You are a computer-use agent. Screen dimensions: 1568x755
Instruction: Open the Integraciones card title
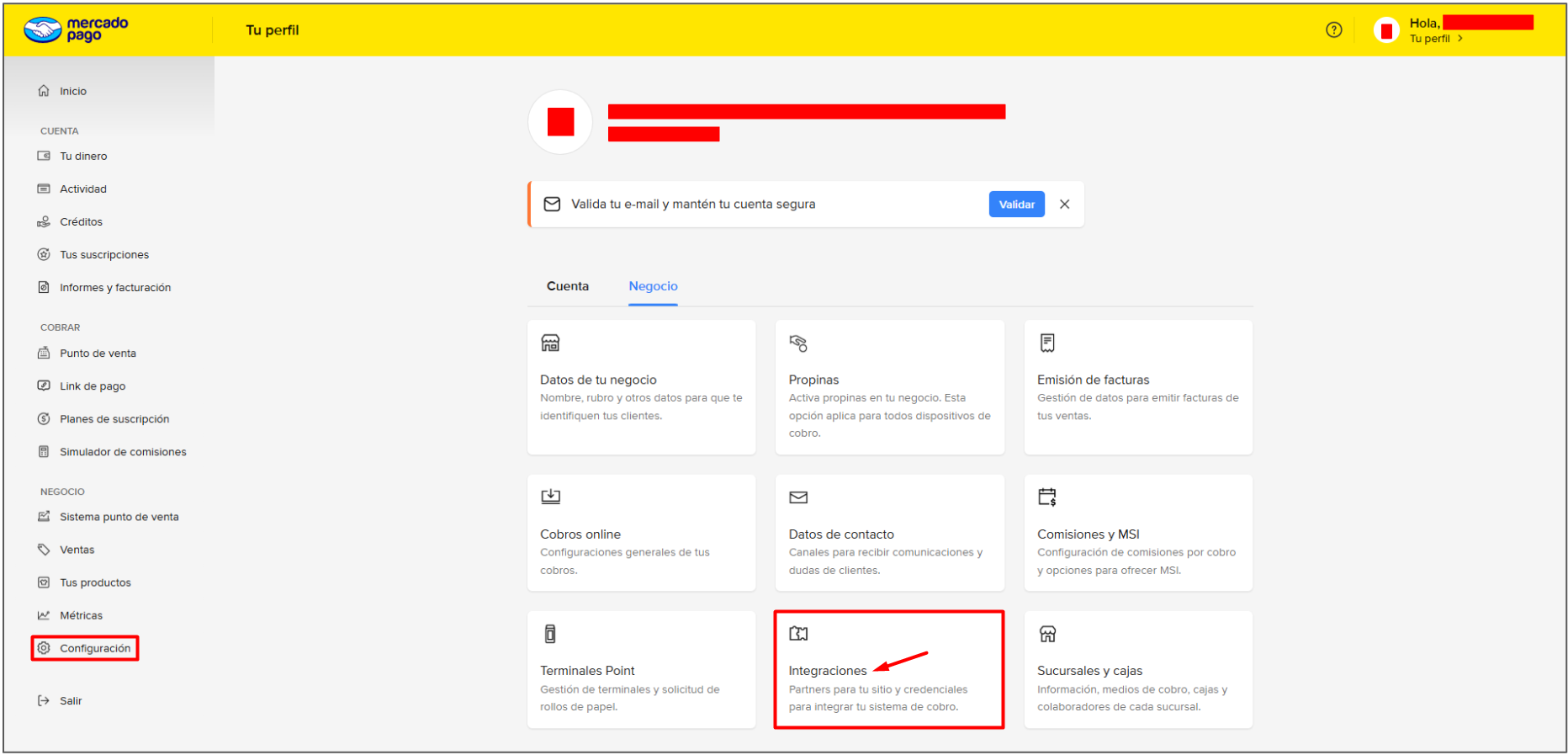828,670
